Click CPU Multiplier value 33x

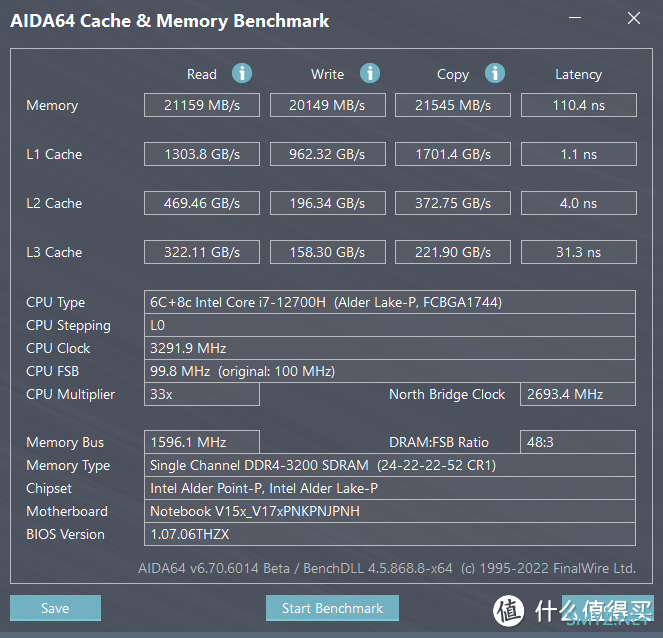click(202, 394)
